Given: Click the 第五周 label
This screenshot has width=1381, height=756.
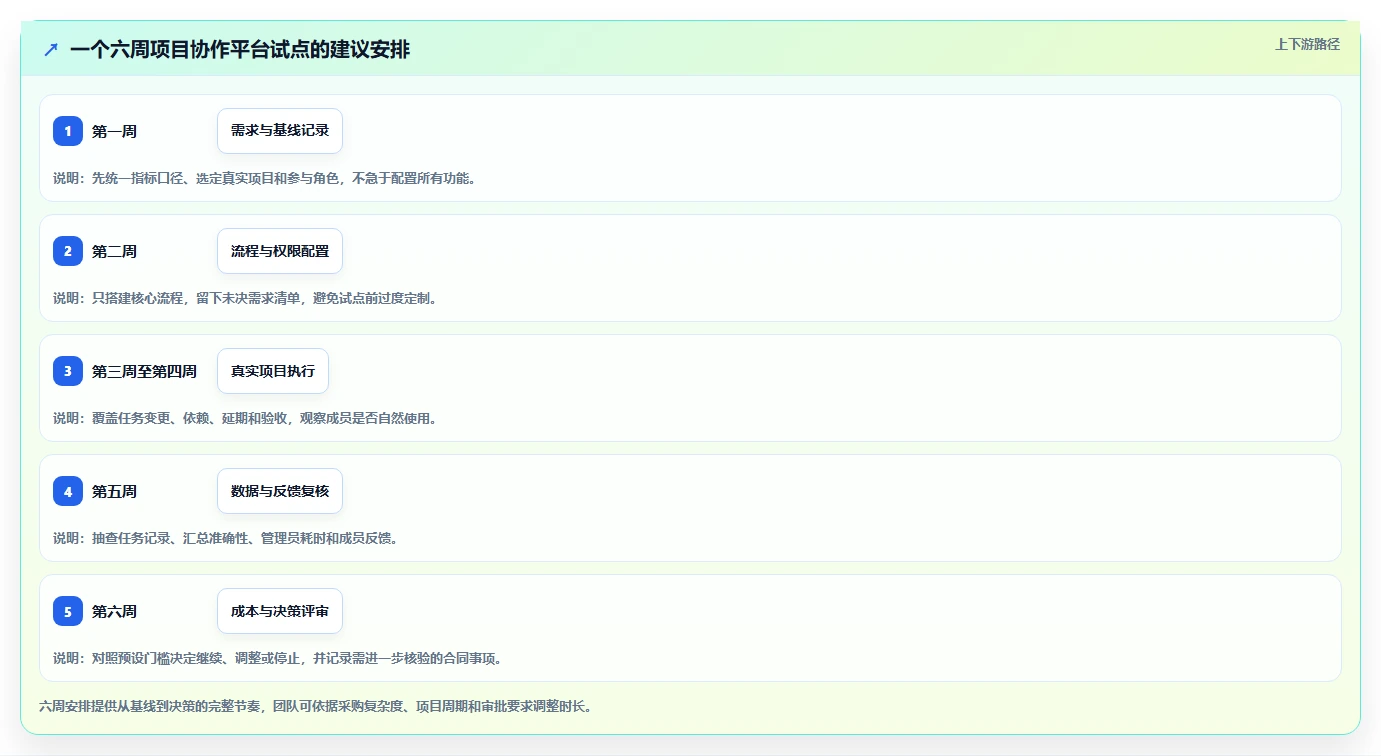Looking at the screenshot, I should tap(114, 491).
